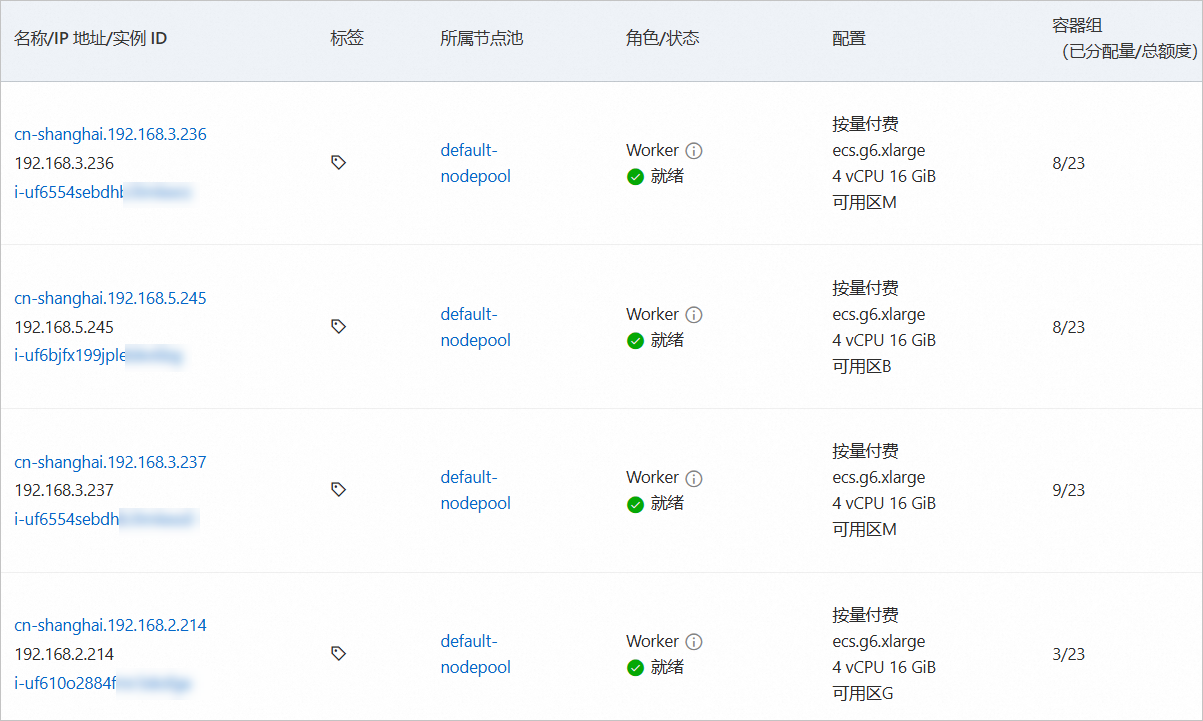This screenshot has width=1203, height=721.
Task: Open tag icon for node 192.168.3.237
Action: pyautogui.click(x=338, y=489)
